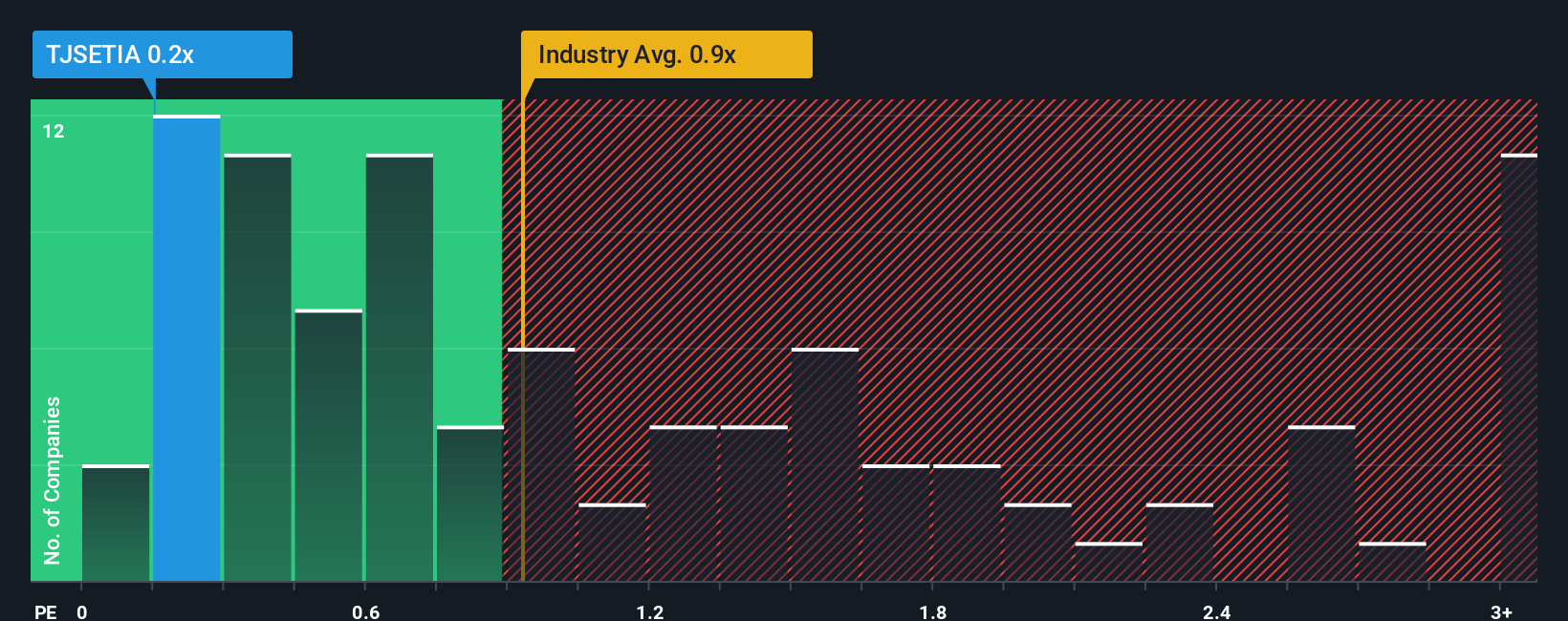Click the x-axis tick label 1.2
Screen dimensions: 1568x621
[649, 611]
